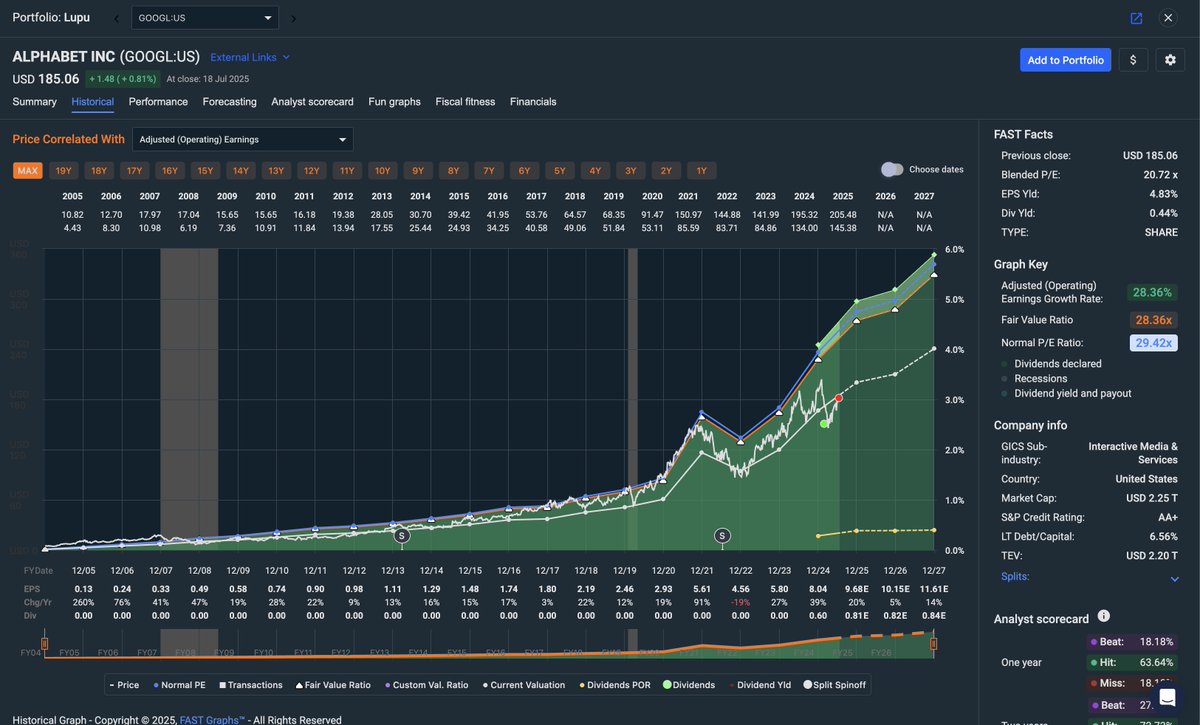
Task: Select the 1Y time range
Action: pos(701,171)
